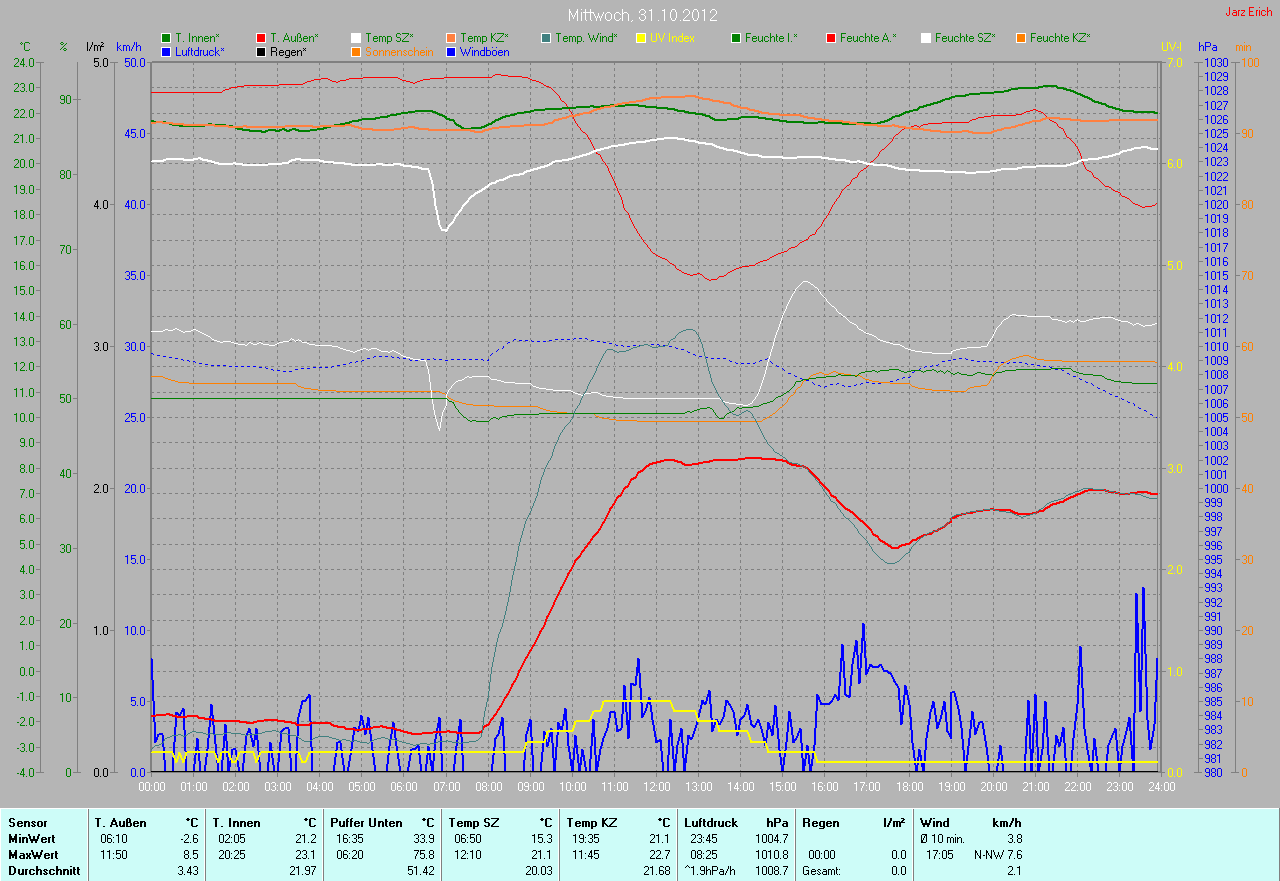Click the wind direction value "N-NW 7.6"

pyautogui.click(x=998, y=855)
